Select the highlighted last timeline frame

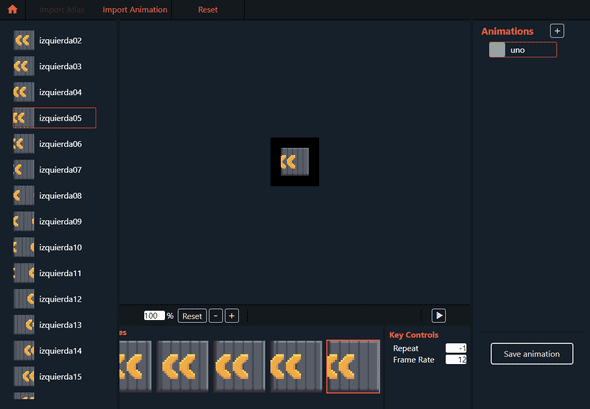[353, 366]
